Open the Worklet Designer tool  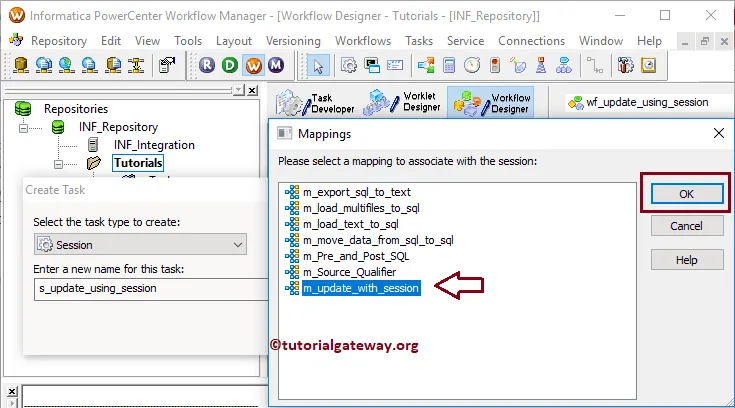pos(402,102)
